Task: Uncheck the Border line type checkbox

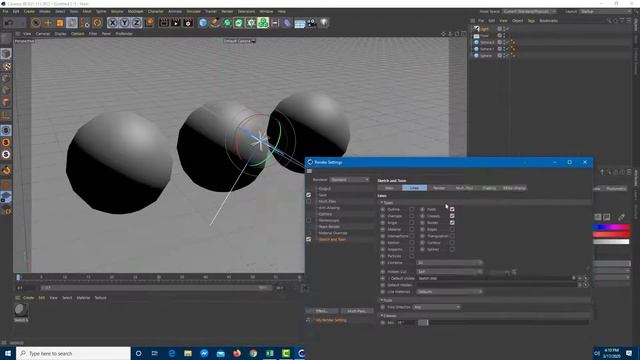Action: 452,222
